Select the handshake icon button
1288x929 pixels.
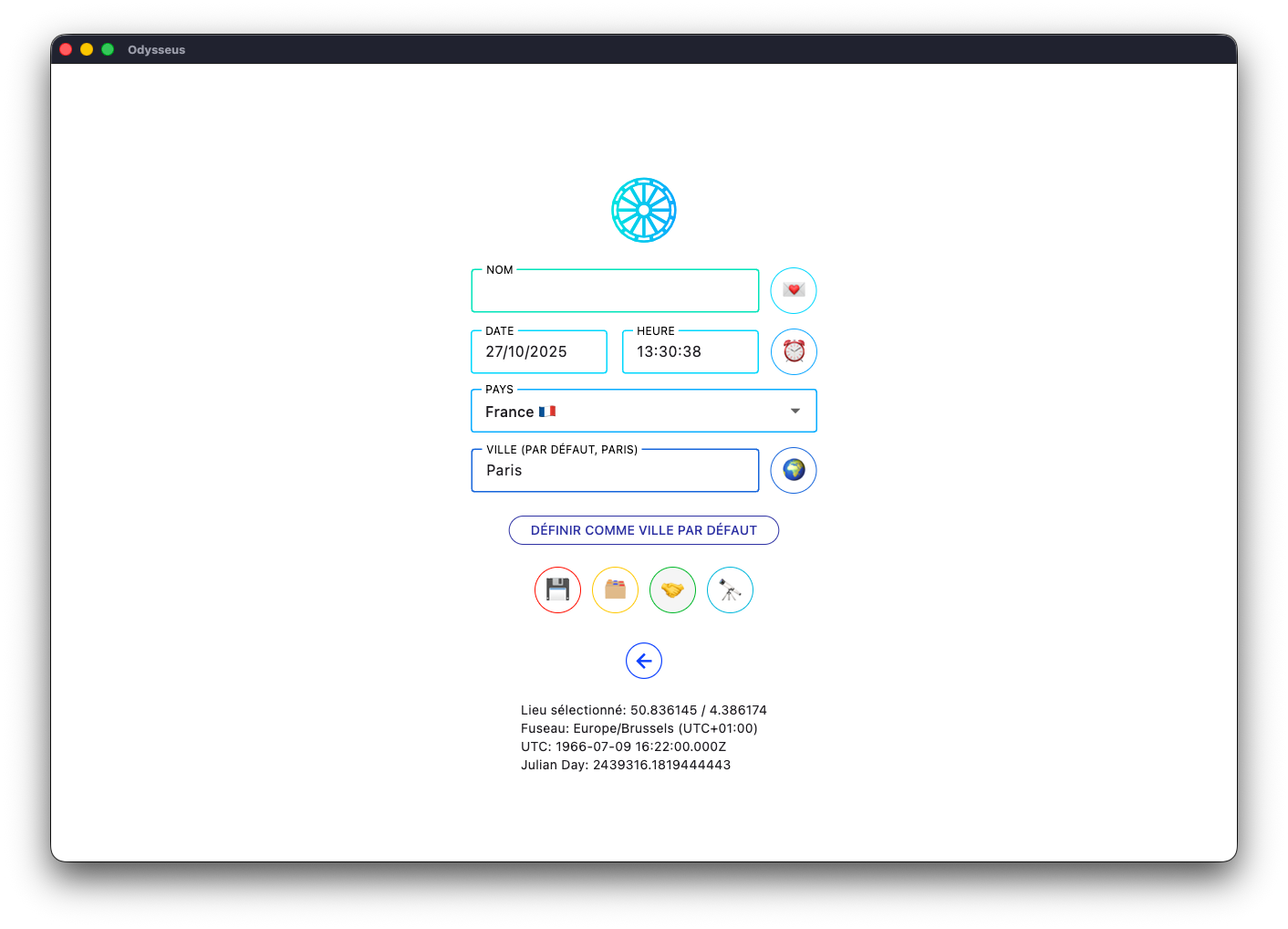point(672,590)
